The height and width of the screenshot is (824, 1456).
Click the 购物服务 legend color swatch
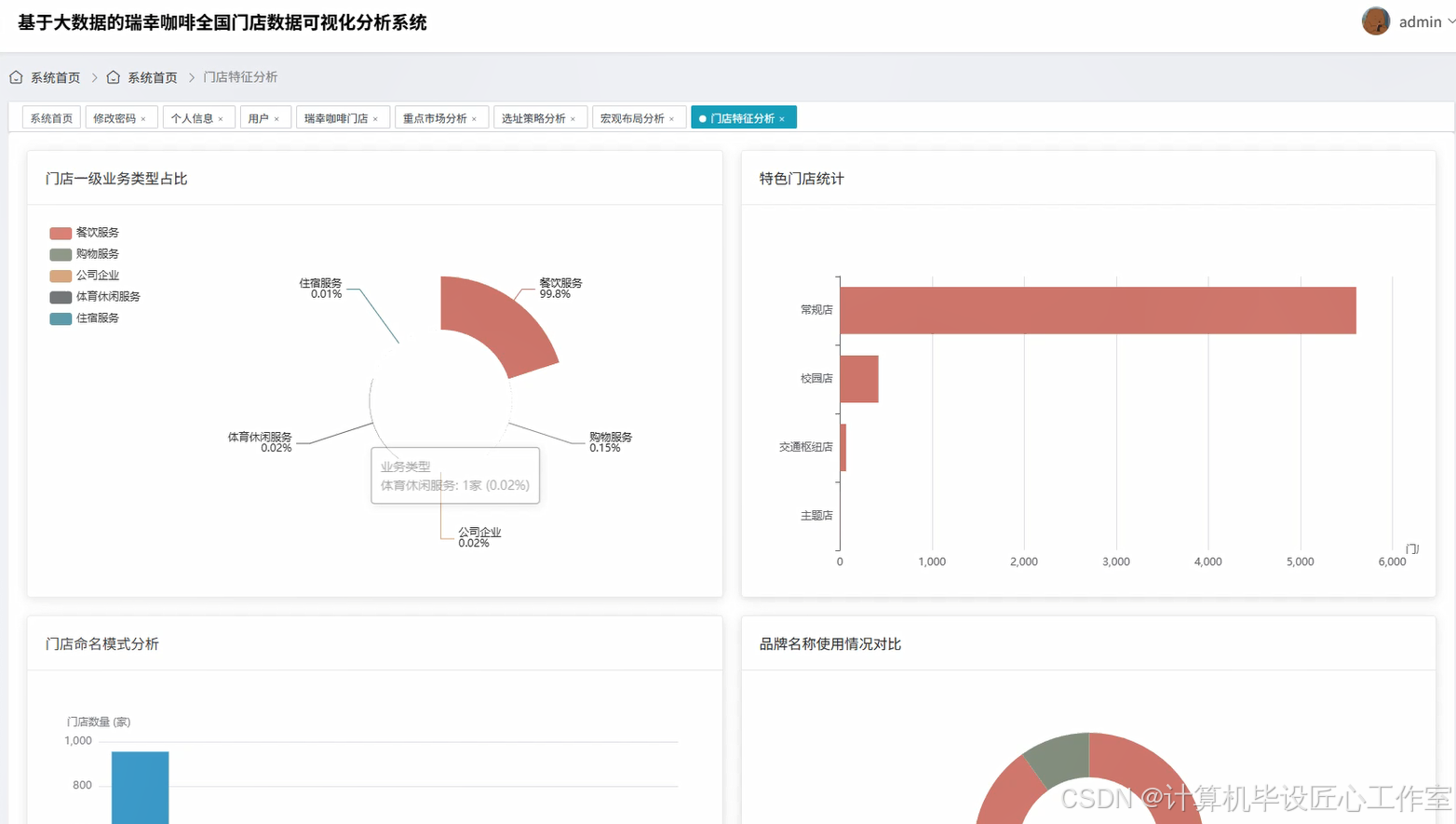[61, 254]
